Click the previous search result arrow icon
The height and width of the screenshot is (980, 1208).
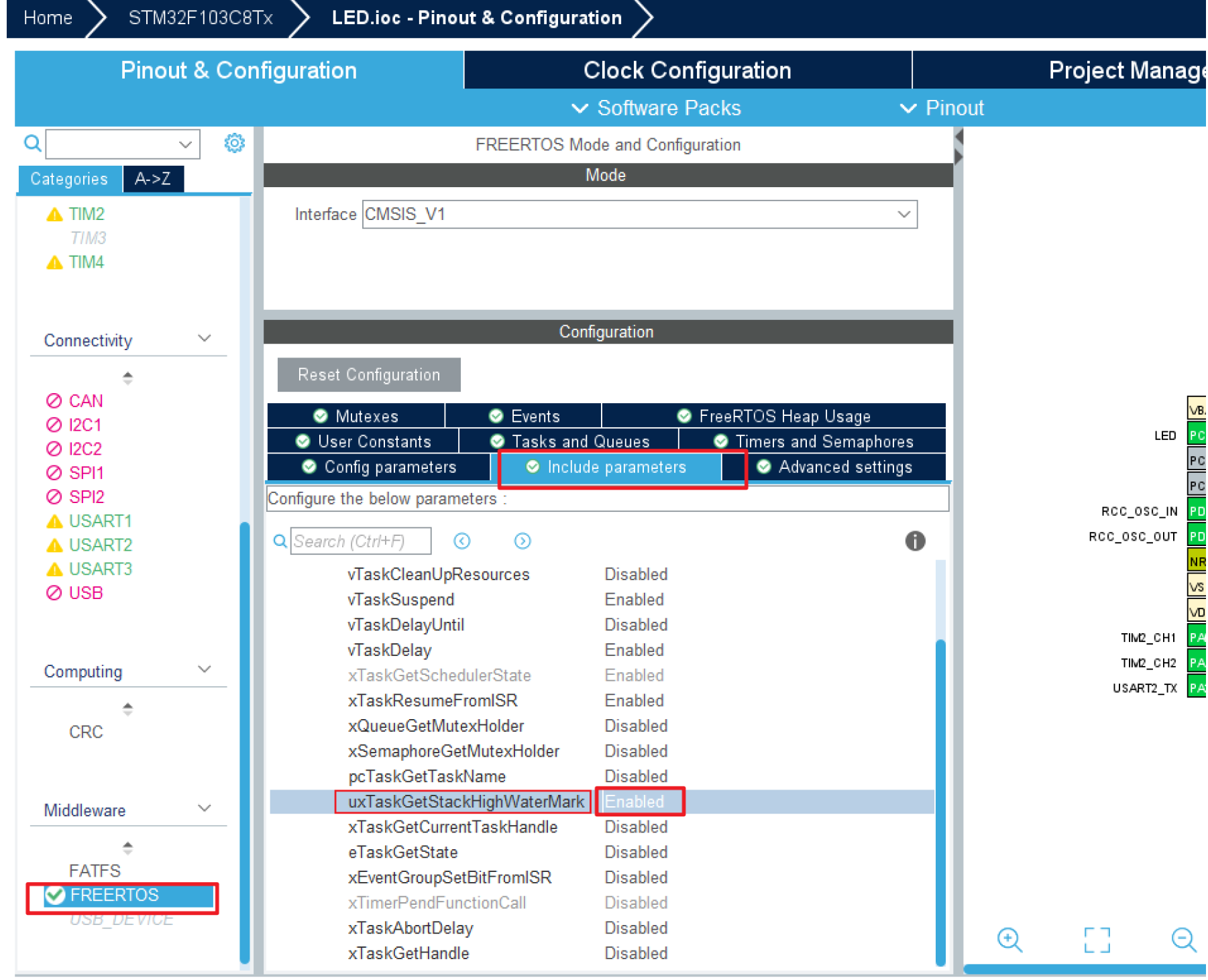[462, 541]
